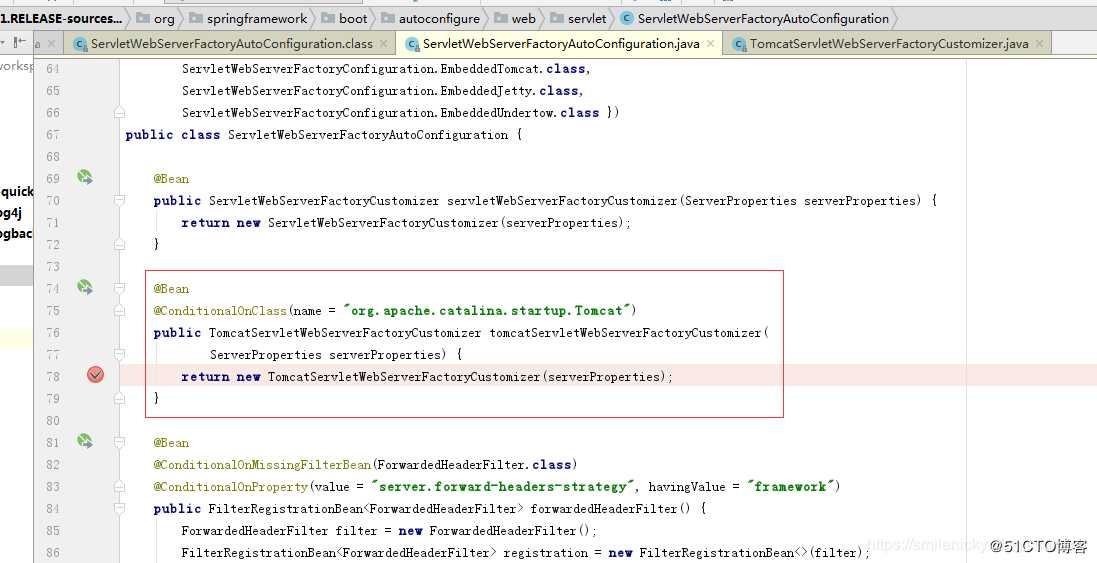1097x563 pixels.
Task: Click the RELEASE-sources breadcrumb
Action: point(61,19)
